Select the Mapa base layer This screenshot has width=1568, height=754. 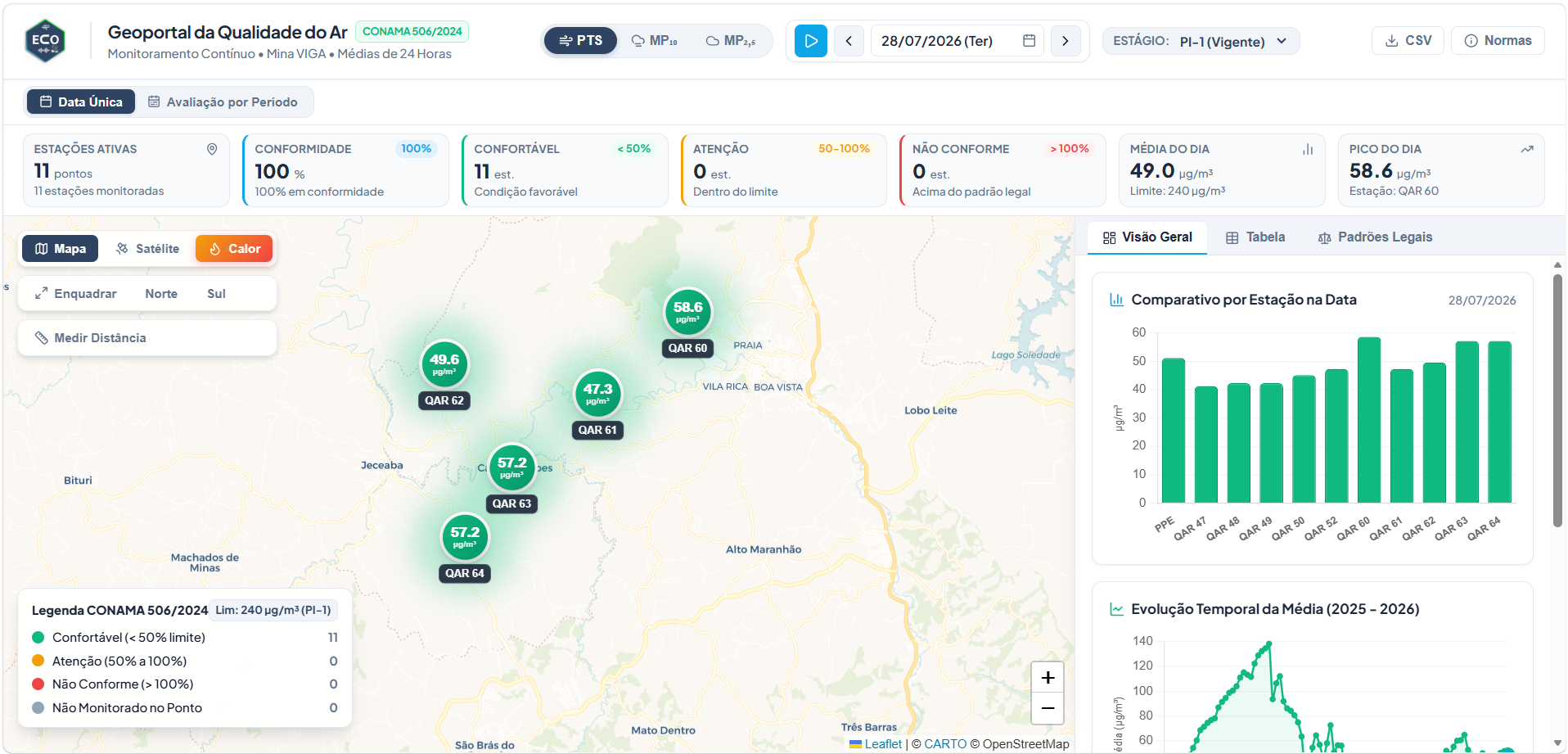coord(61,249)
